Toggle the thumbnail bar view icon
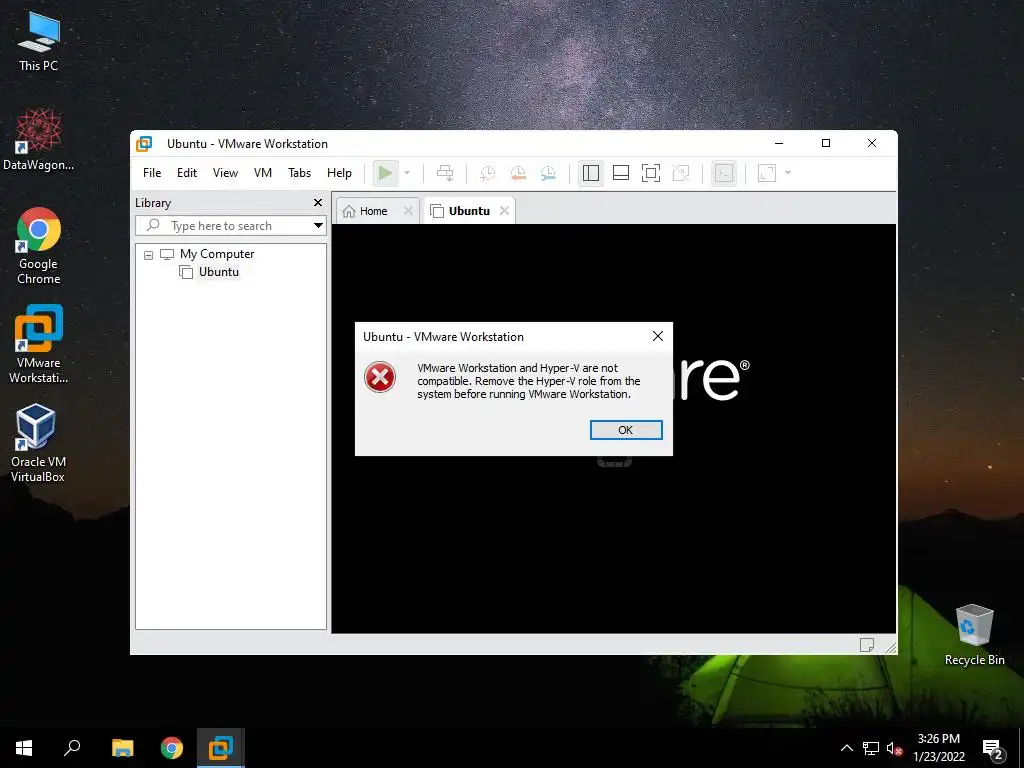Viewport: 1024px width, 768px height. pos(620,173)
